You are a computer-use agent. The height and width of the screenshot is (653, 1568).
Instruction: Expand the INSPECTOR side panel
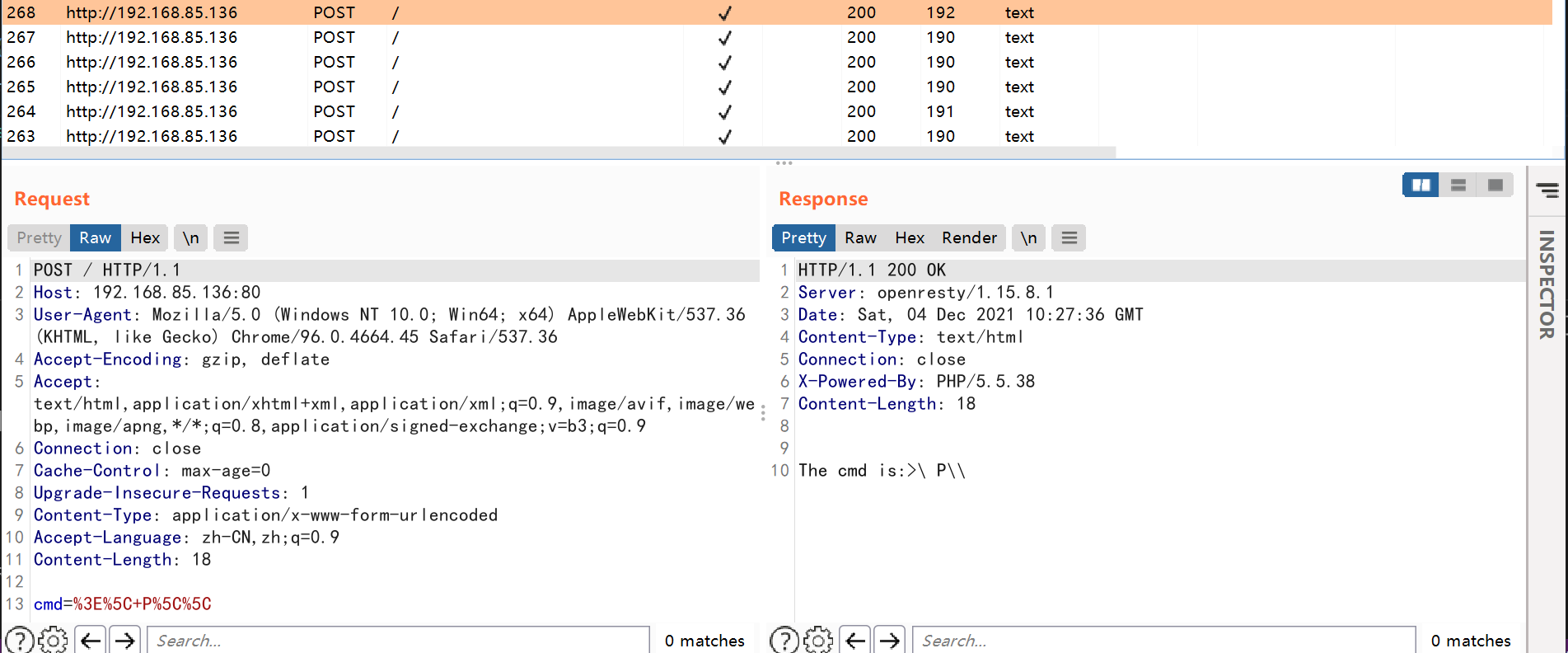1547,284
